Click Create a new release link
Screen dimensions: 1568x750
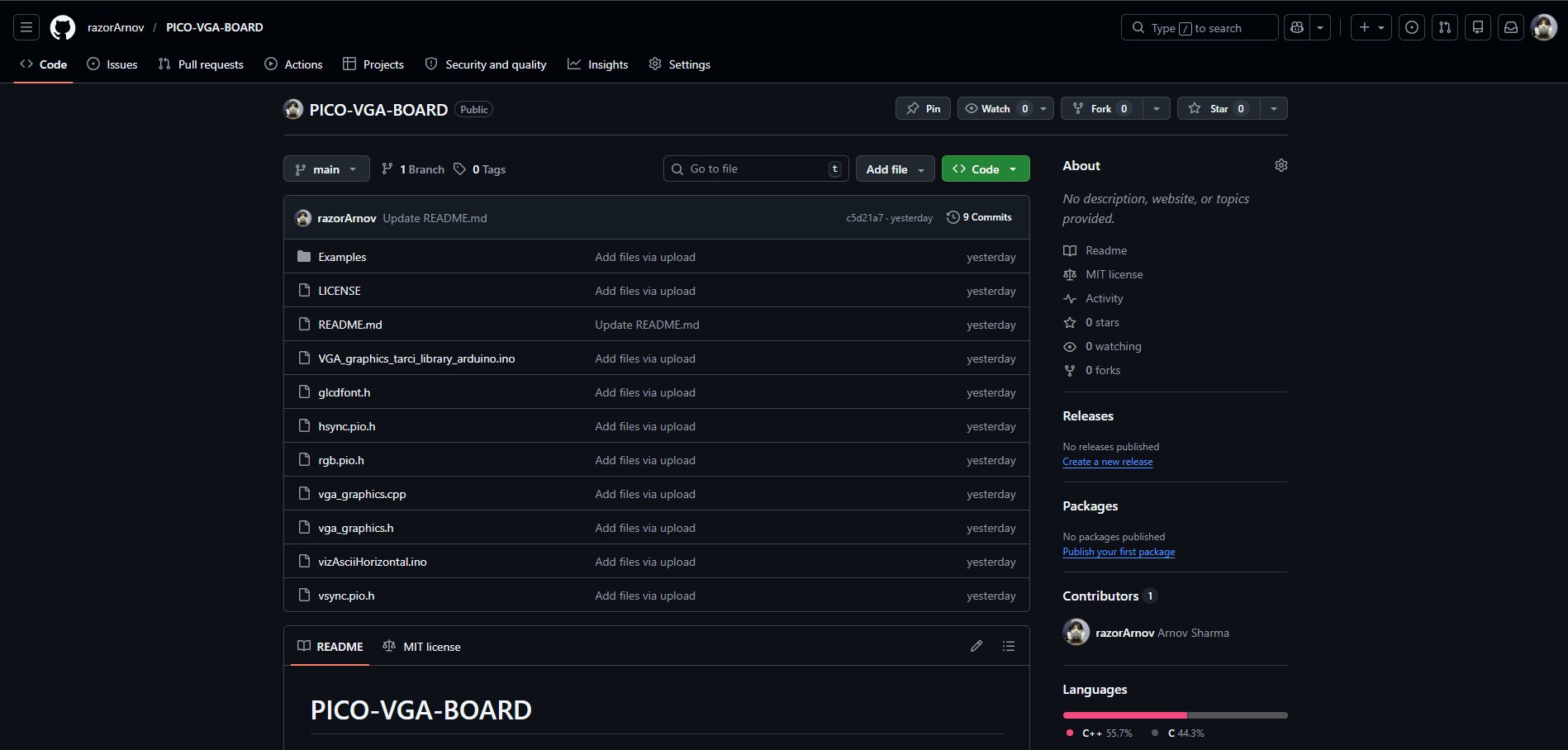coord(1107,462)
